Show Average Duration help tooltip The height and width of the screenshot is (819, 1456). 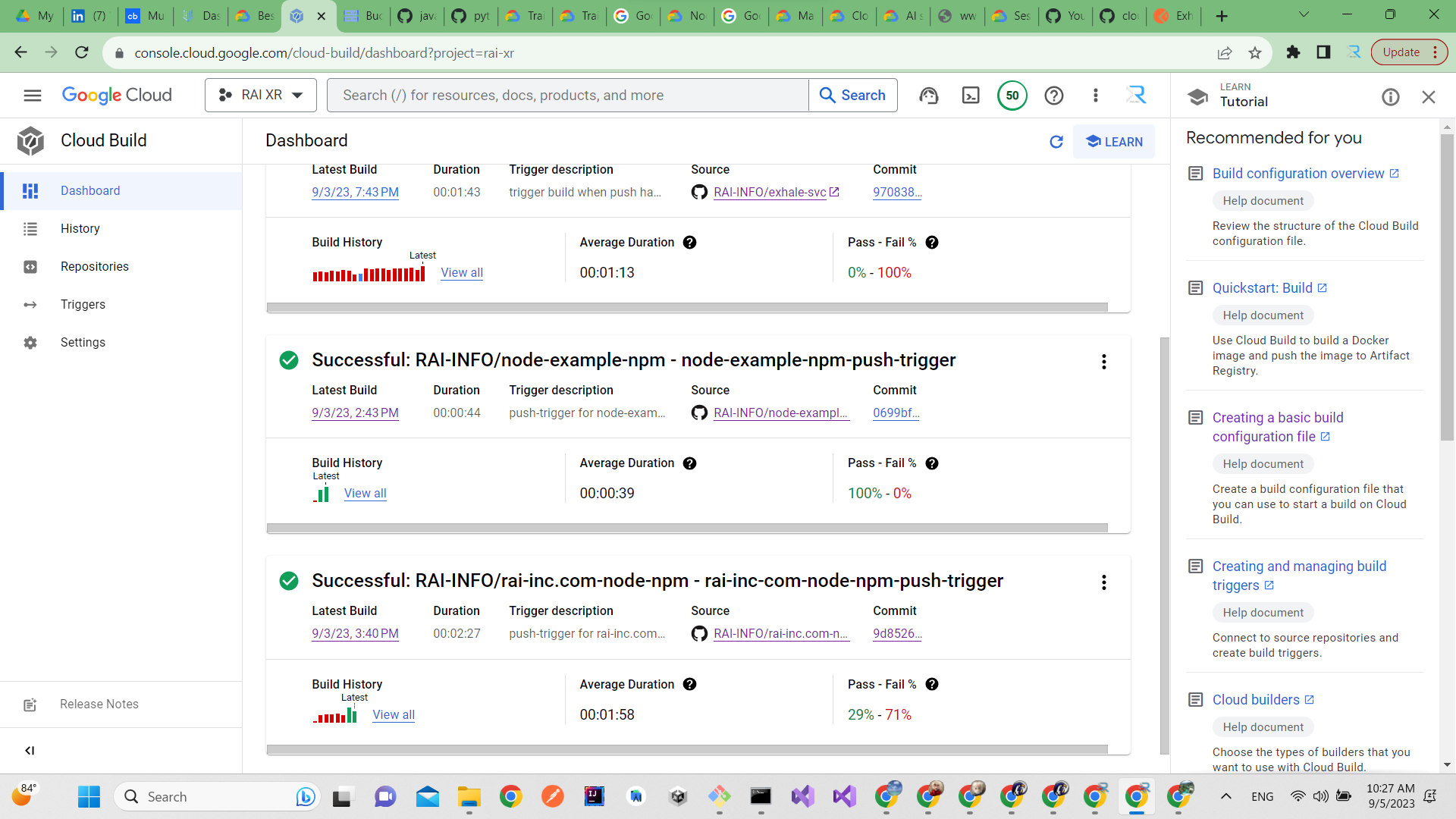pos(690,463)
